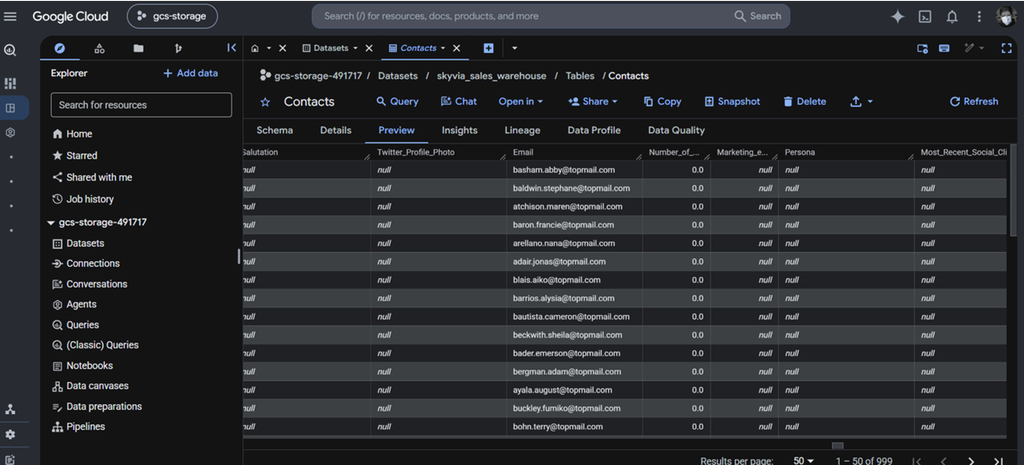
Task: Open Notebooks in project tree
Action: click(82, 366)
